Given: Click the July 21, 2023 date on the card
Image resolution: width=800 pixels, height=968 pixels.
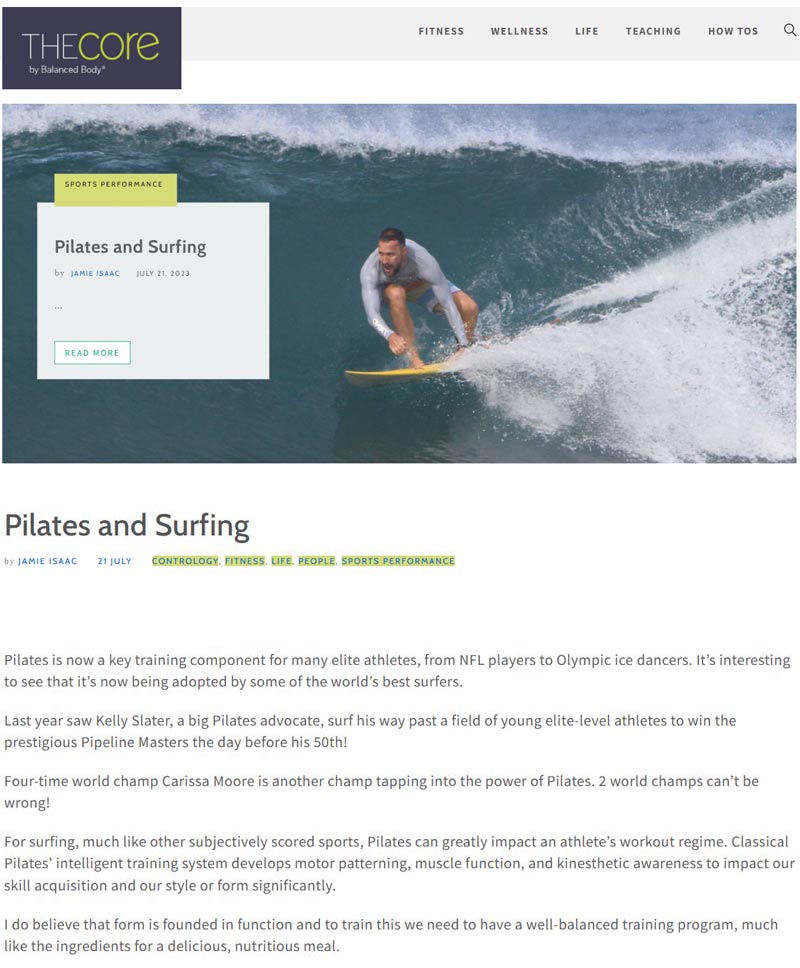Looking at the screenshot, I should [163, 273].
